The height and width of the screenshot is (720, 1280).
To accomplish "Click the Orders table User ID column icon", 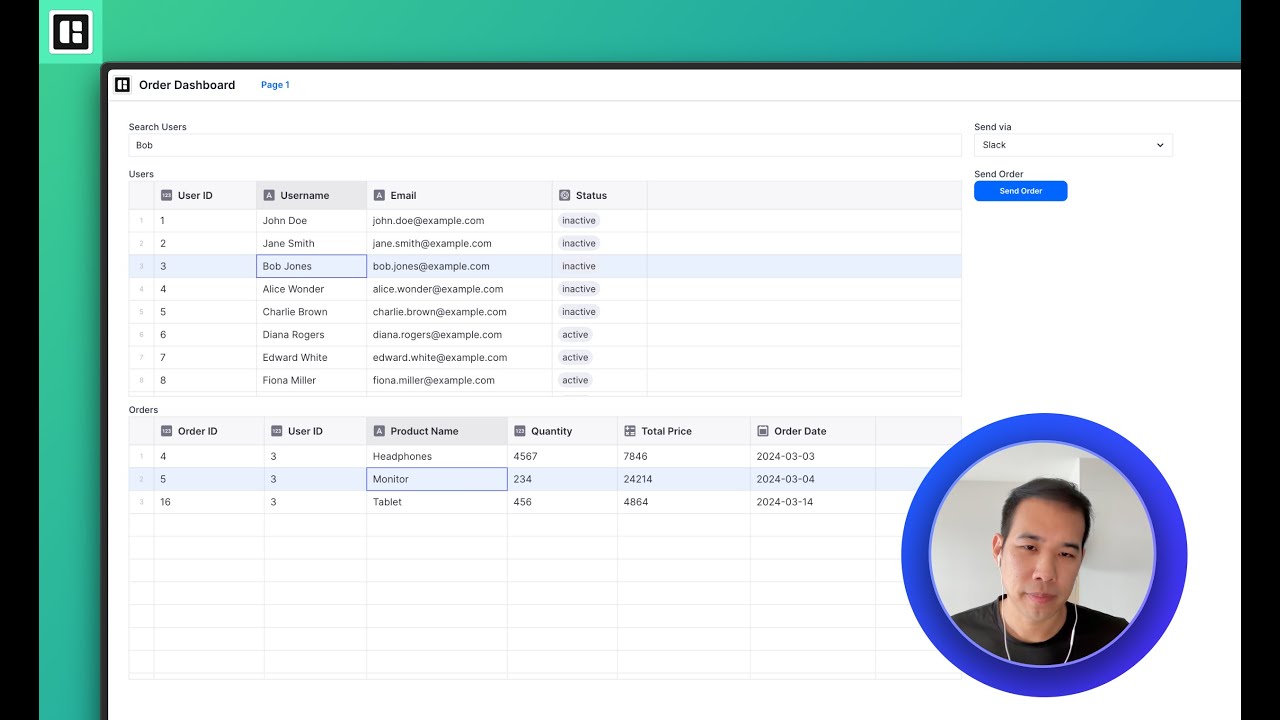I will (x=276, y=431).
